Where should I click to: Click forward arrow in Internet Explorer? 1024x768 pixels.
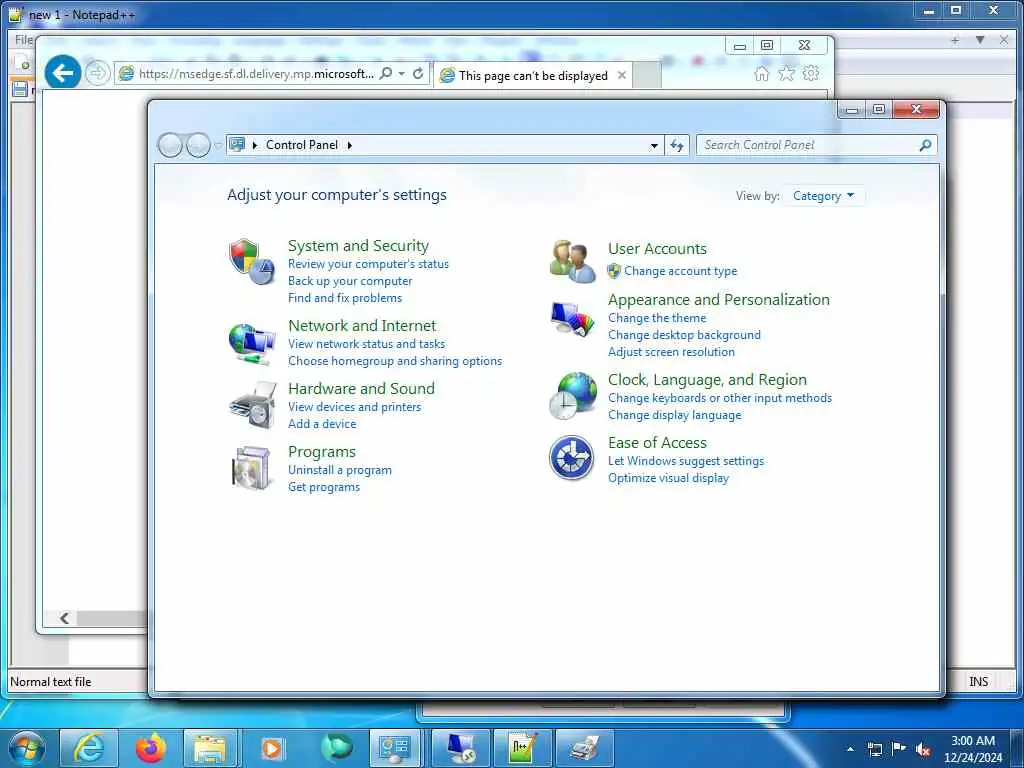tap(97, 72)
